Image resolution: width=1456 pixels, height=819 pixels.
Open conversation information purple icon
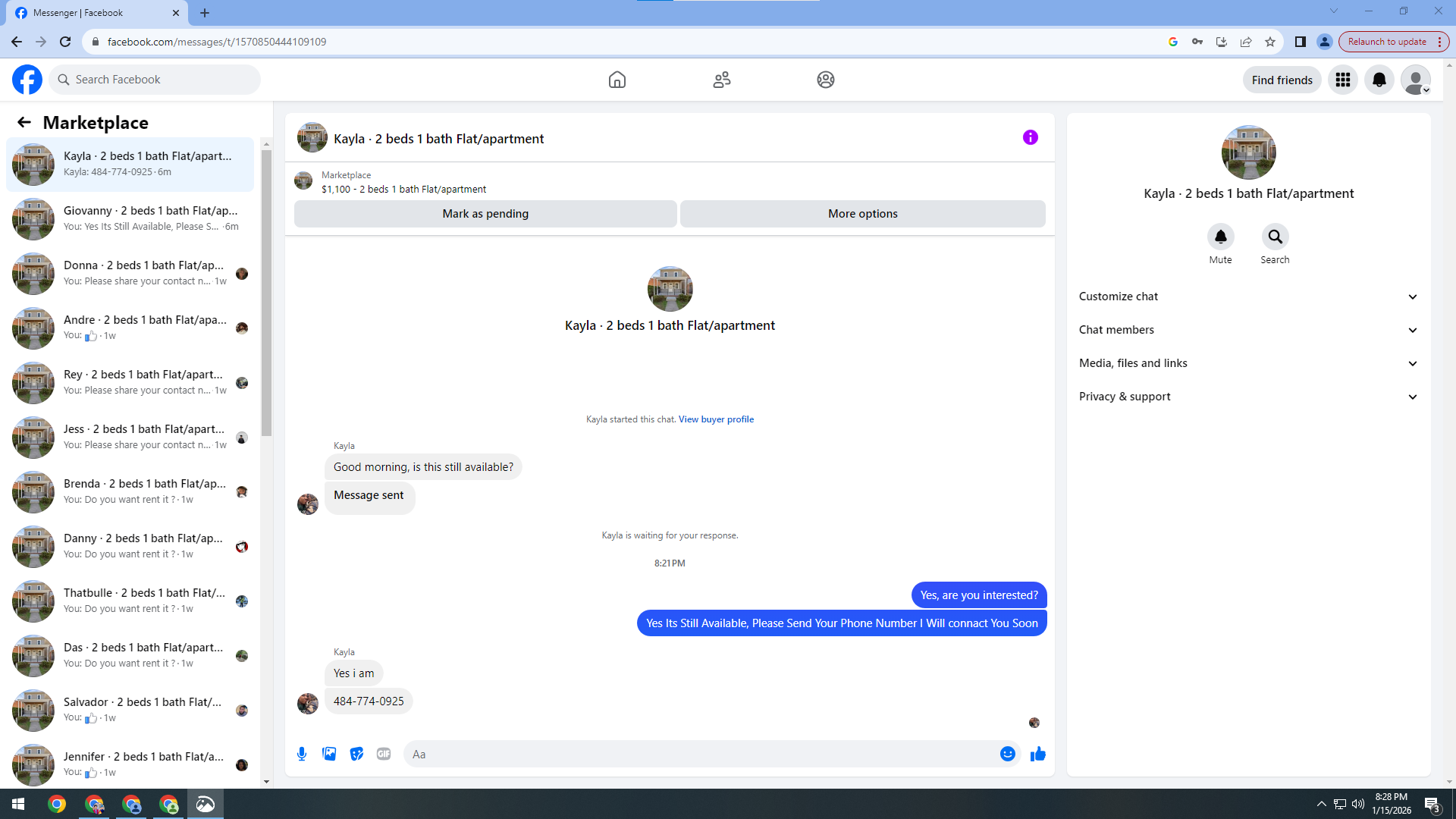[x=1030, y=137]
